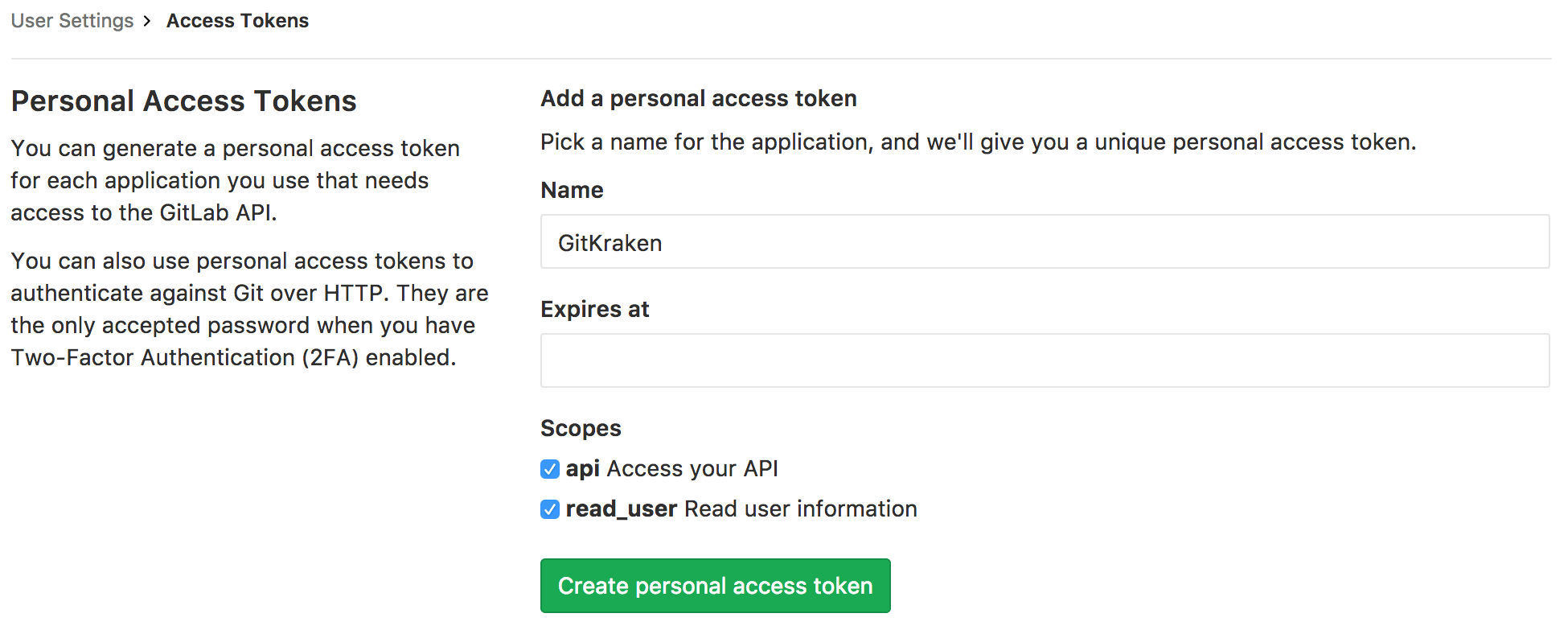Click the bold api scope label text
Screen dimensions: 1568x634
(x=582, y=469)
